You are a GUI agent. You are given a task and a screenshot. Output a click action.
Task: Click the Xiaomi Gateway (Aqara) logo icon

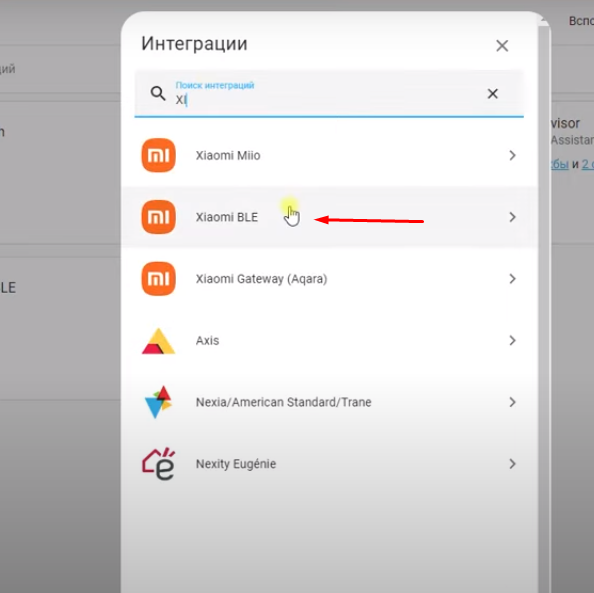click(158, 279)
